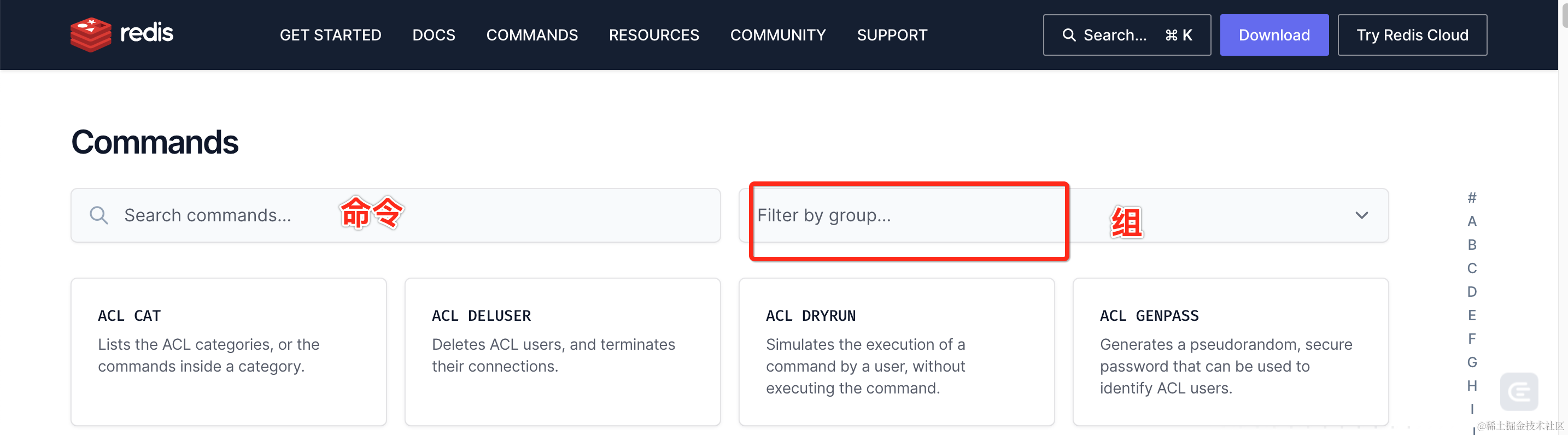
Task: Go to COMMANDS in navigation
Action: 531,36
